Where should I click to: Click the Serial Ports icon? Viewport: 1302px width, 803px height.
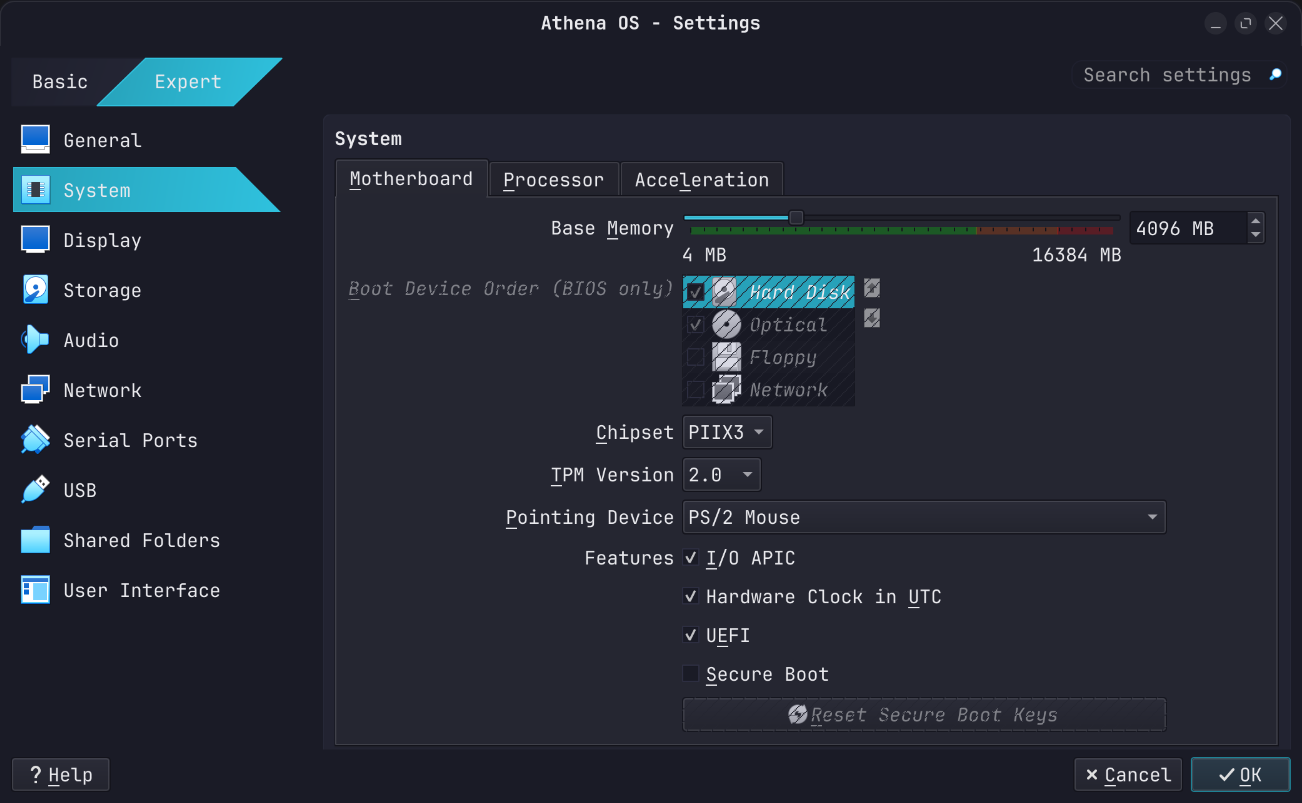[34, 440]
